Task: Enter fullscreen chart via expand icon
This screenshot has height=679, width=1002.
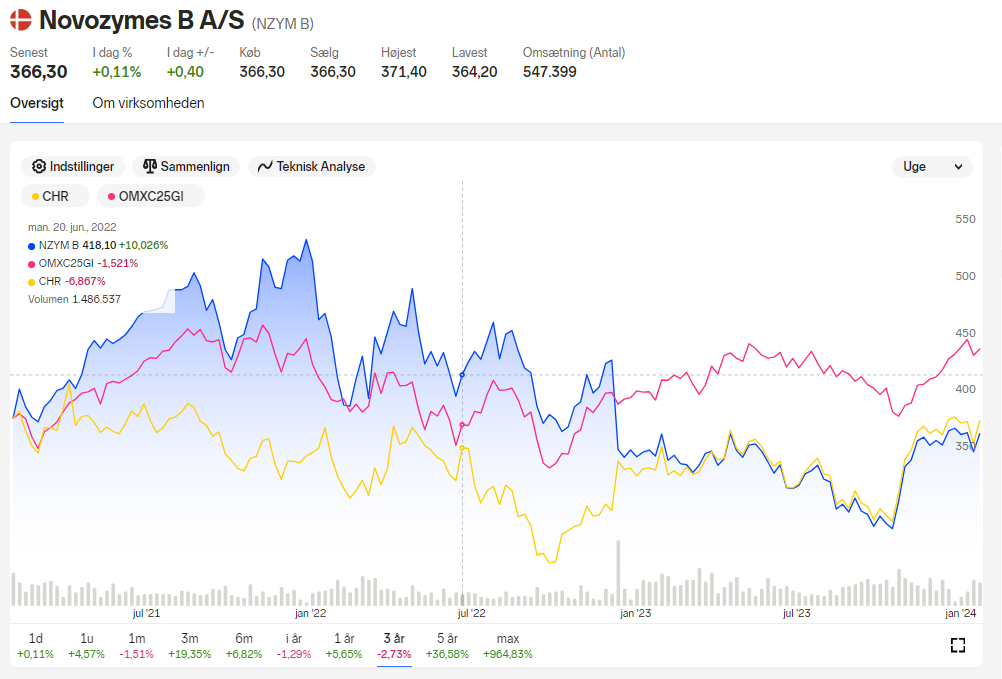Action: (x=957, y=645)
